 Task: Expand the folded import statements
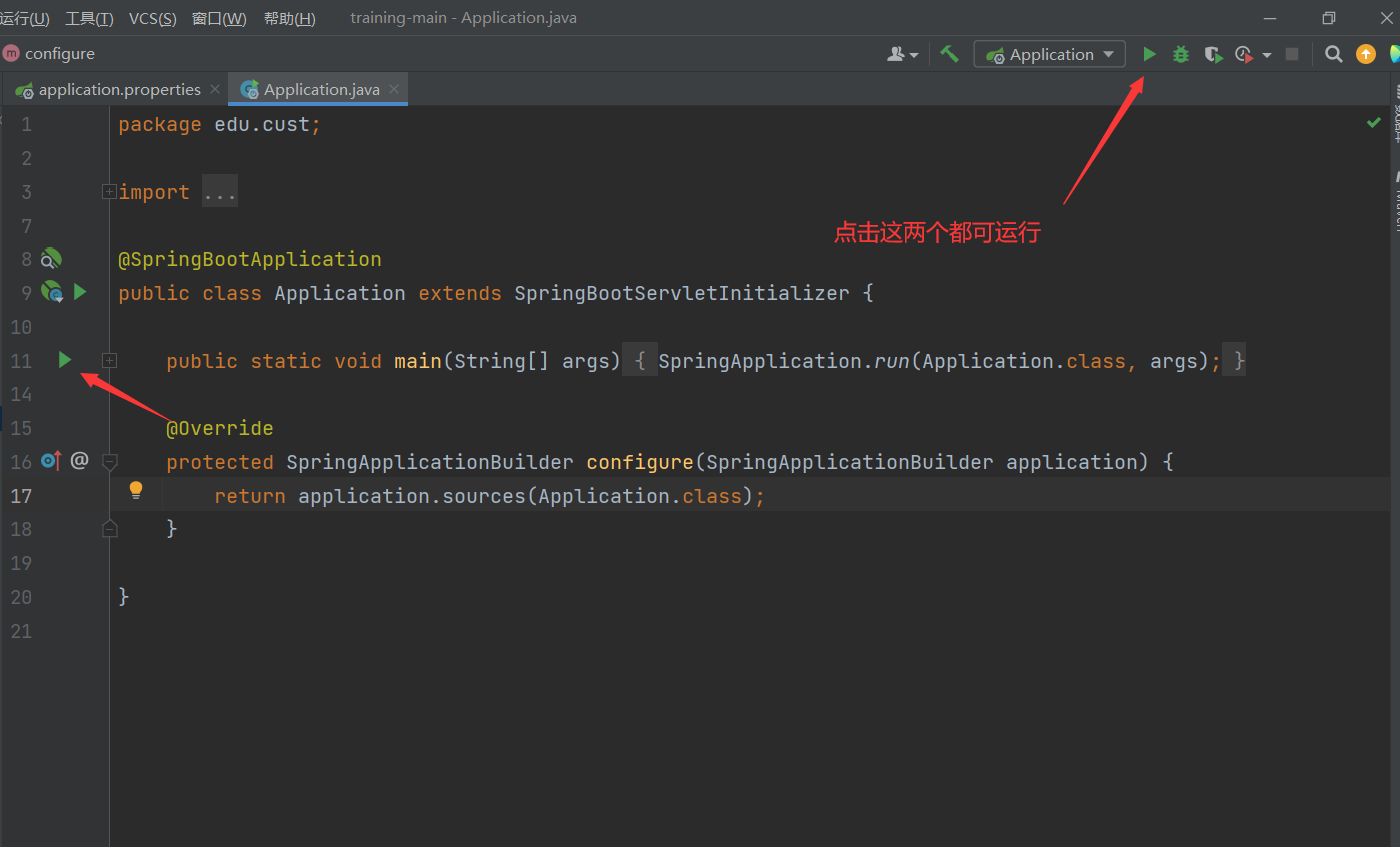coord(109,192)
